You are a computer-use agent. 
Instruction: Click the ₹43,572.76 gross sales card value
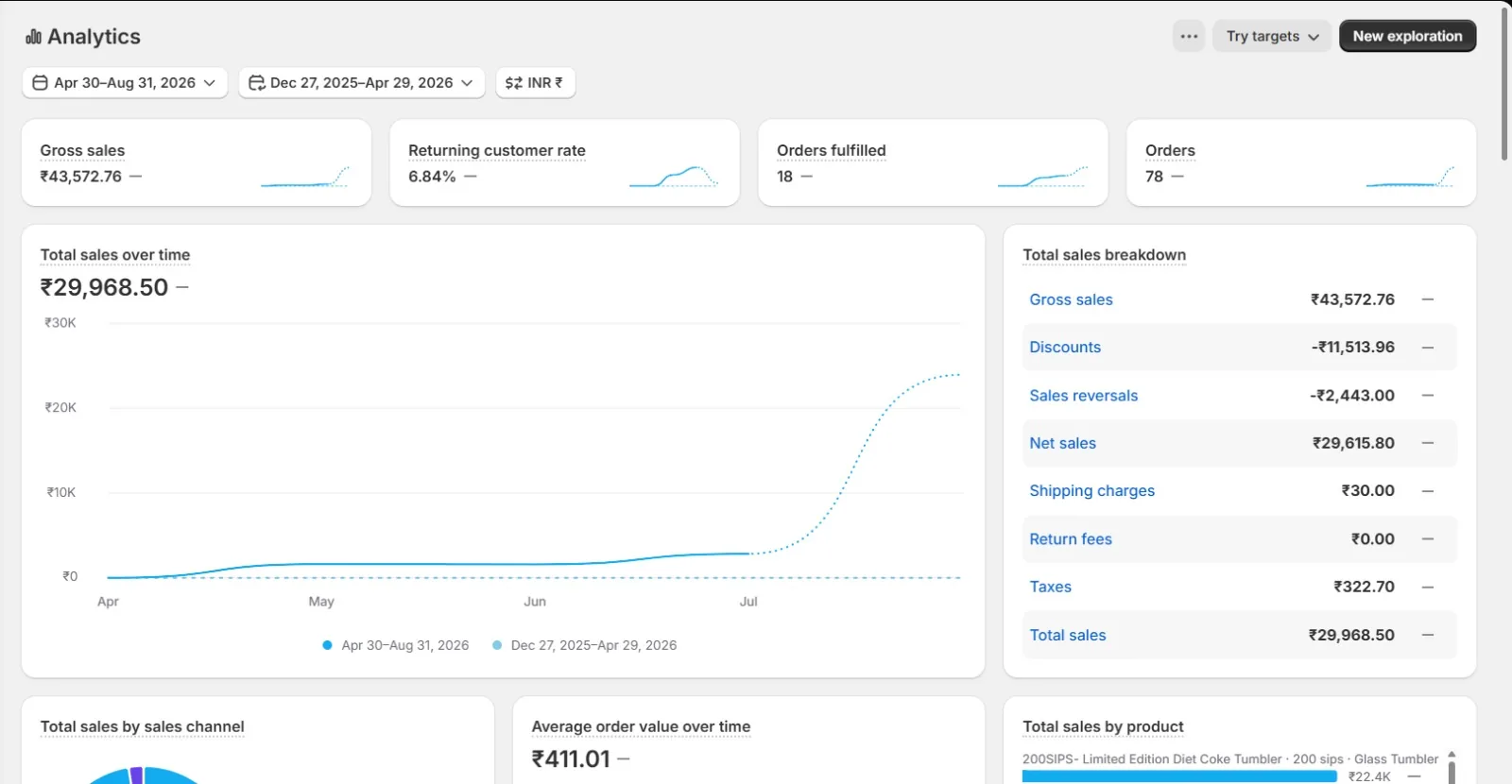click(x=80, y=177)
